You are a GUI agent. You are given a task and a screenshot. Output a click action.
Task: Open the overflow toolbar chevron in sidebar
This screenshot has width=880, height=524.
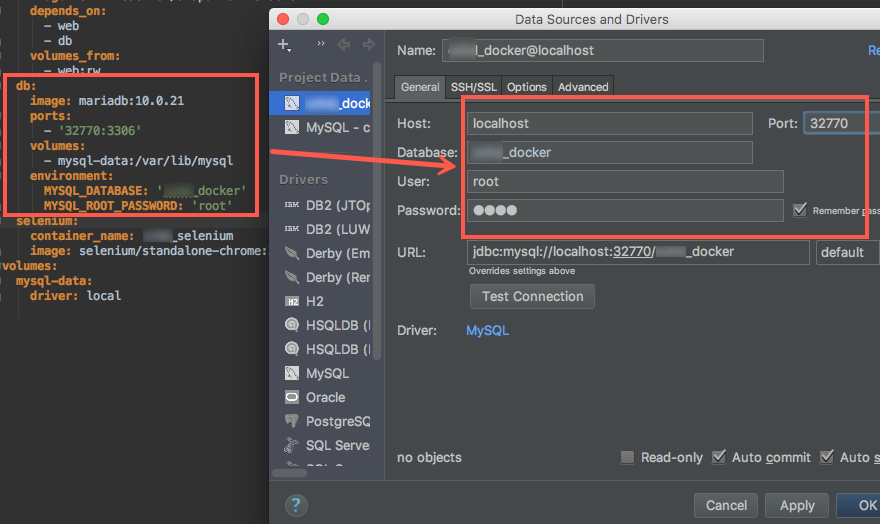click(x=321, y=44)
